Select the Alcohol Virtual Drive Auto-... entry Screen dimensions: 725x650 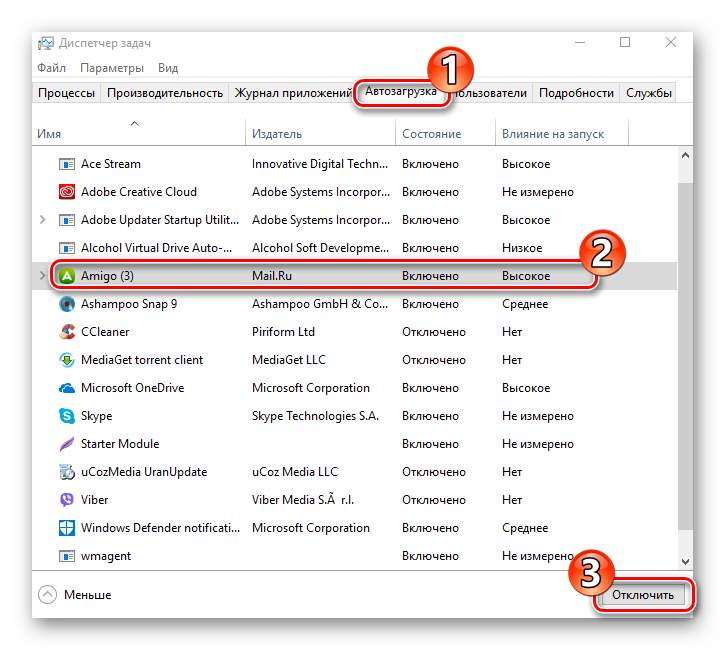[x=156, y=248]
